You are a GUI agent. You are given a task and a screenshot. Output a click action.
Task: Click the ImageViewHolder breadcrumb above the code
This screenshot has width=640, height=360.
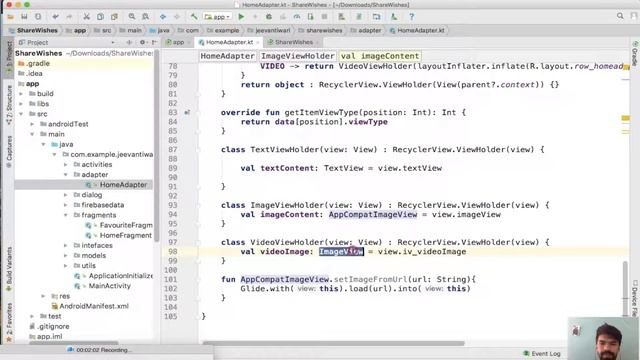coord(298,56)
